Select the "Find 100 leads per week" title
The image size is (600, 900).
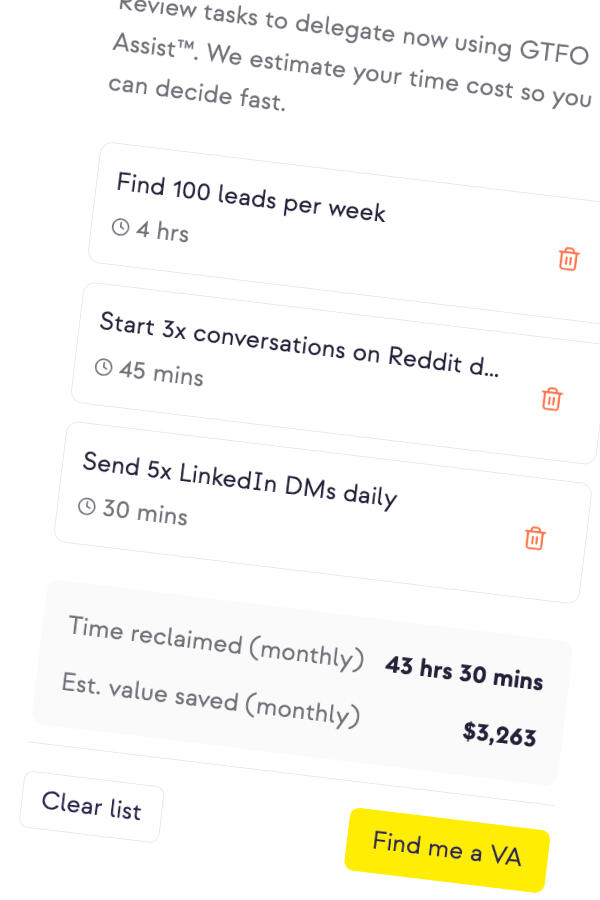(251, 198)
